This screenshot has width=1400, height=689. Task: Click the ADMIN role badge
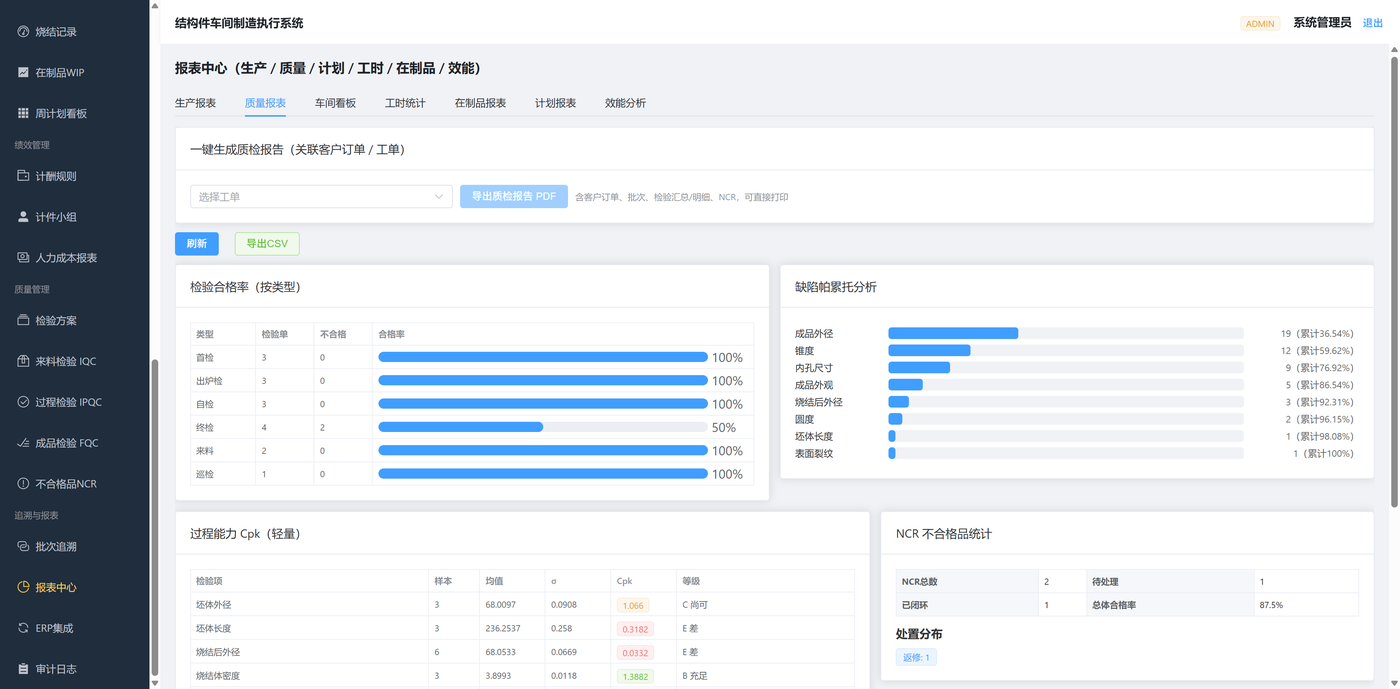1260,23
